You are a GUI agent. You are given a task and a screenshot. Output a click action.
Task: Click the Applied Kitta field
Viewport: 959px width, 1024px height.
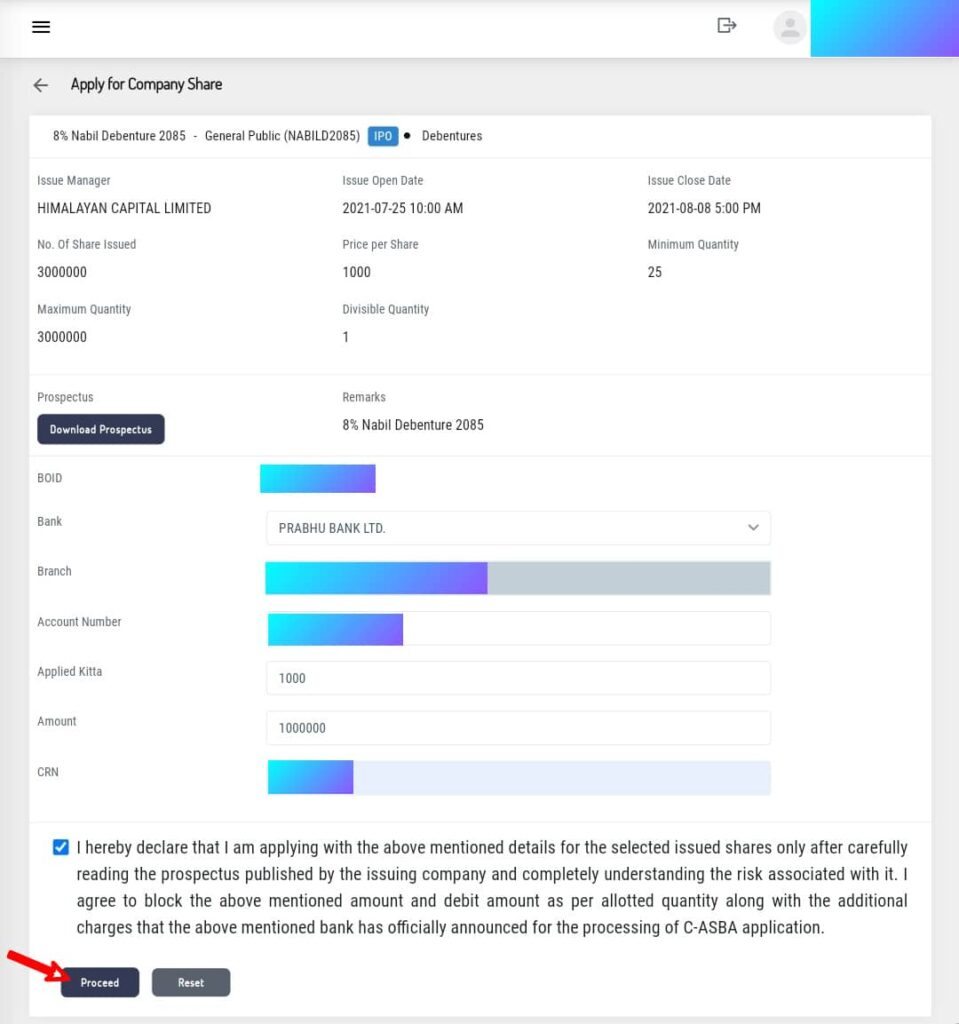pos(518,677)
